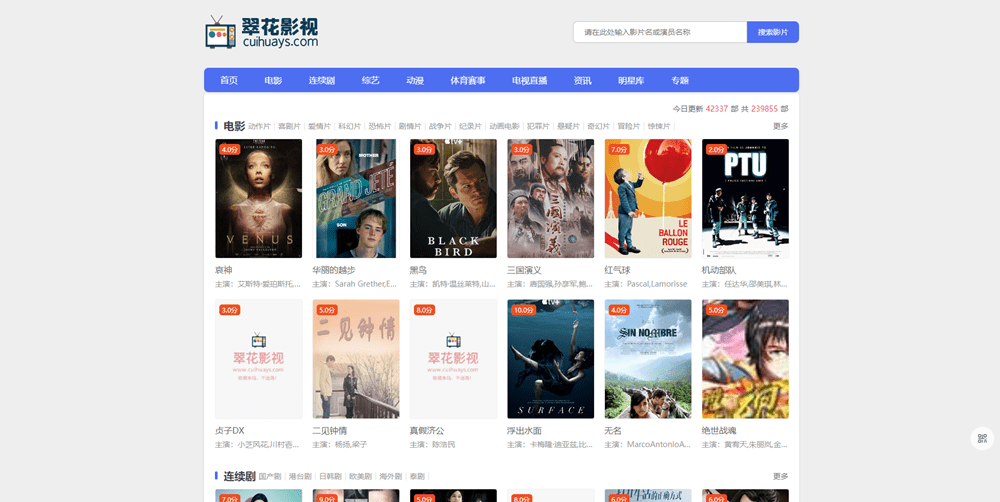Click the 黑鸟 title text

[x=418, y=270]
